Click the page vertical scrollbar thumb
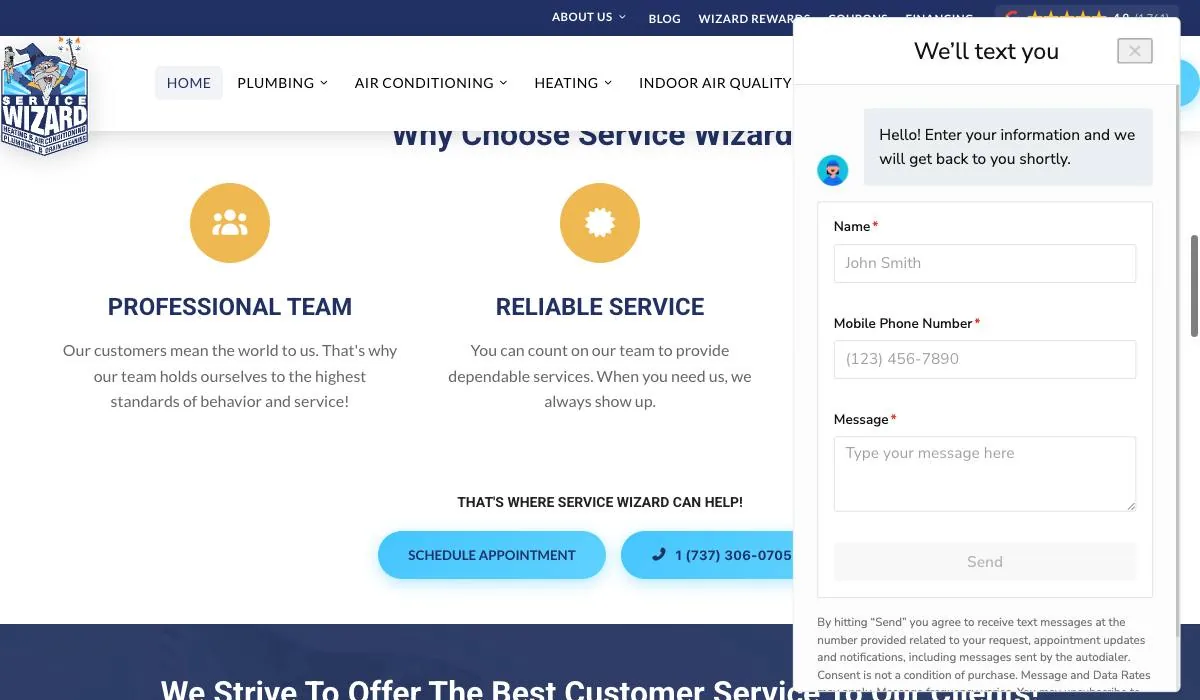This screenshot has width=1200, height=700. tap(1194, 286)
